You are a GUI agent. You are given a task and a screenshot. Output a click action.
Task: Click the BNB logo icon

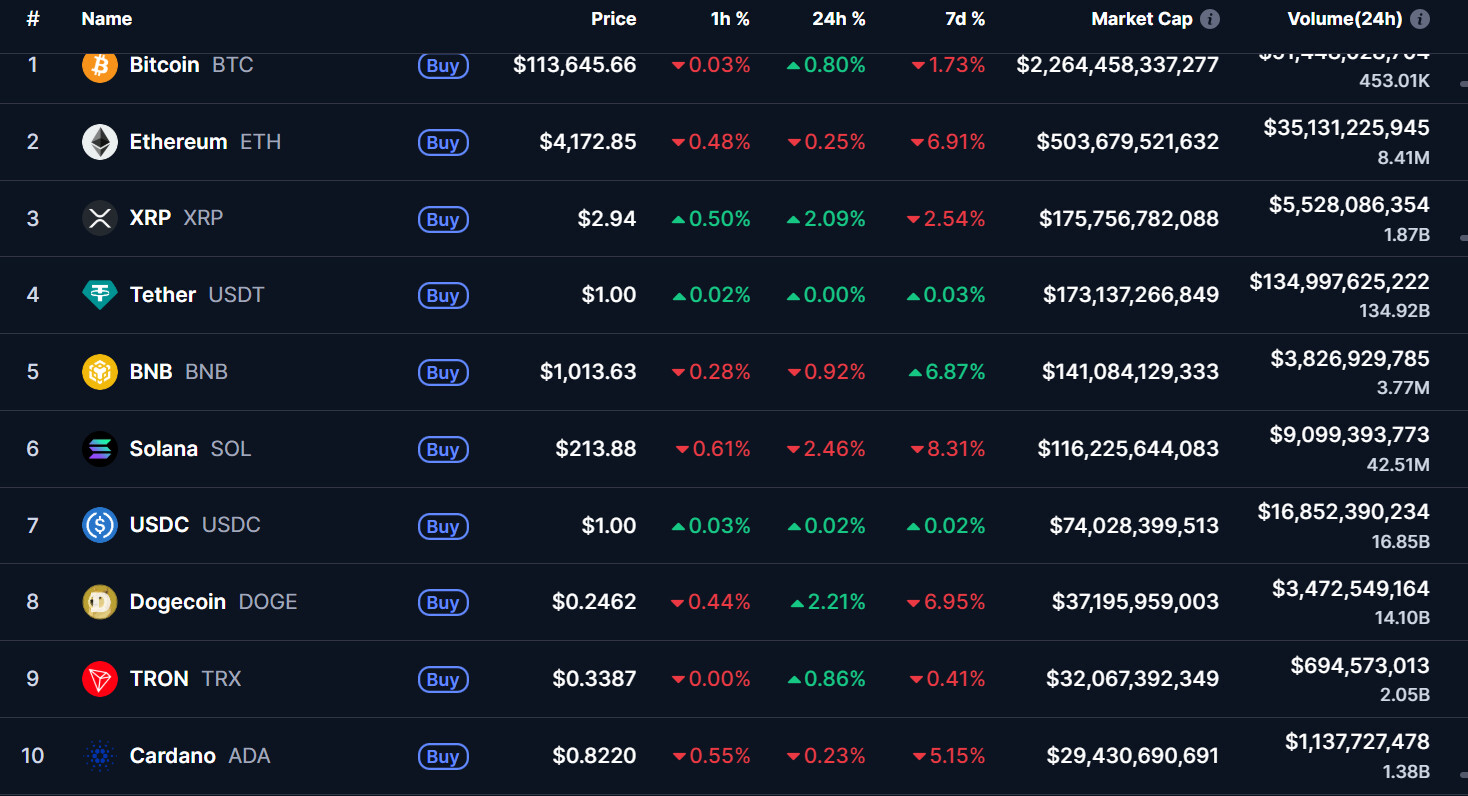[x=99, y=372]
